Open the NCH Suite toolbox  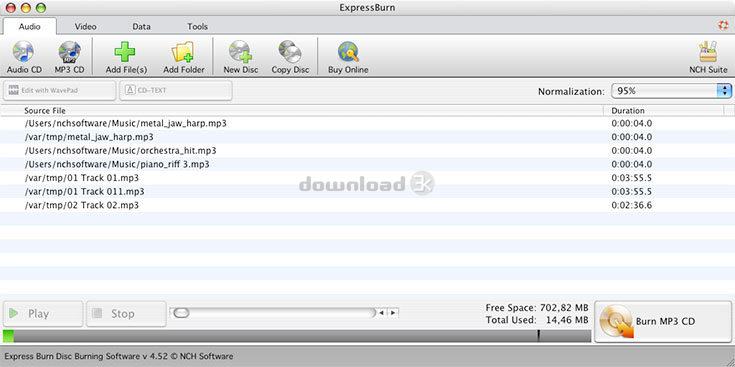point(708,52)
